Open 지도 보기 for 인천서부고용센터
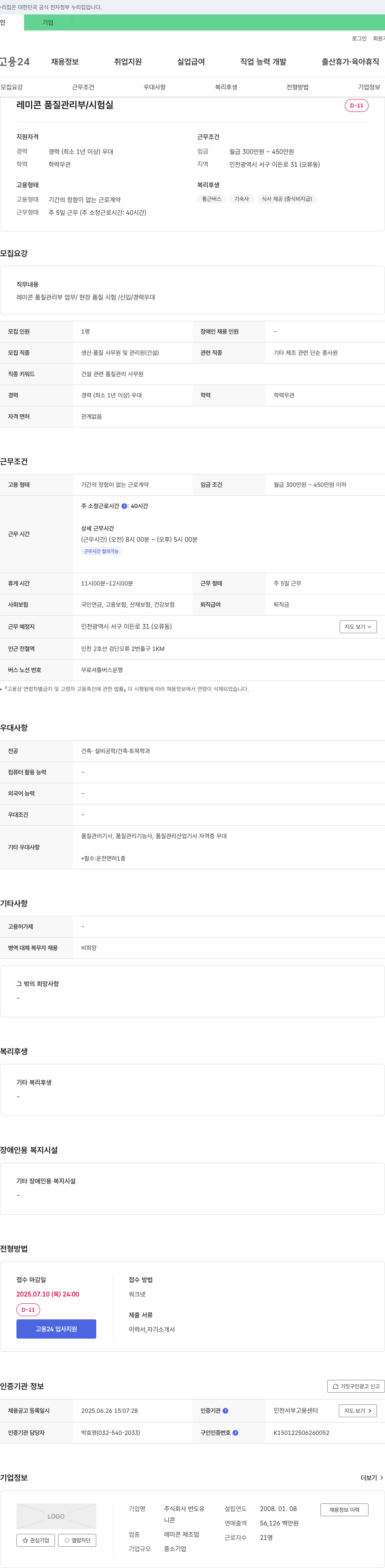The image size is (385, 1568). pyautogui.click(x=358, y=1410)
